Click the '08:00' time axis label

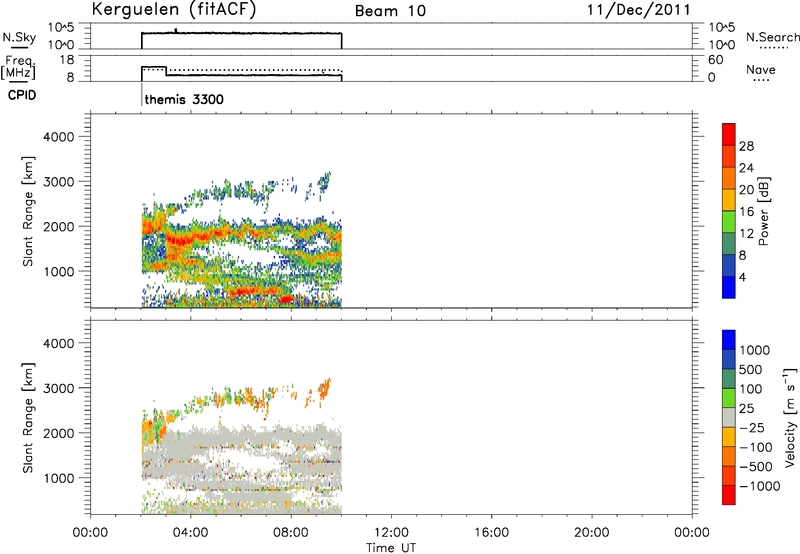click(291, 533)
